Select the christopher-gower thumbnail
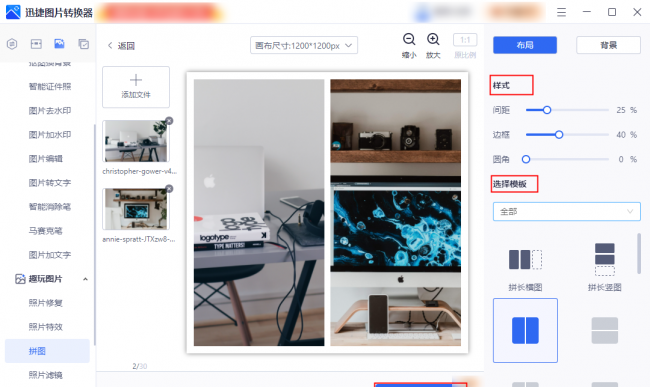 click(136, 141)
